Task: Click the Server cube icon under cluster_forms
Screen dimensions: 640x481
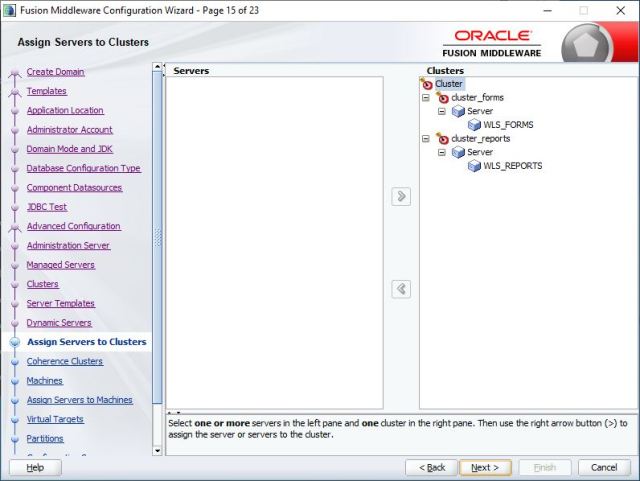Action: (x=458, y=111)
